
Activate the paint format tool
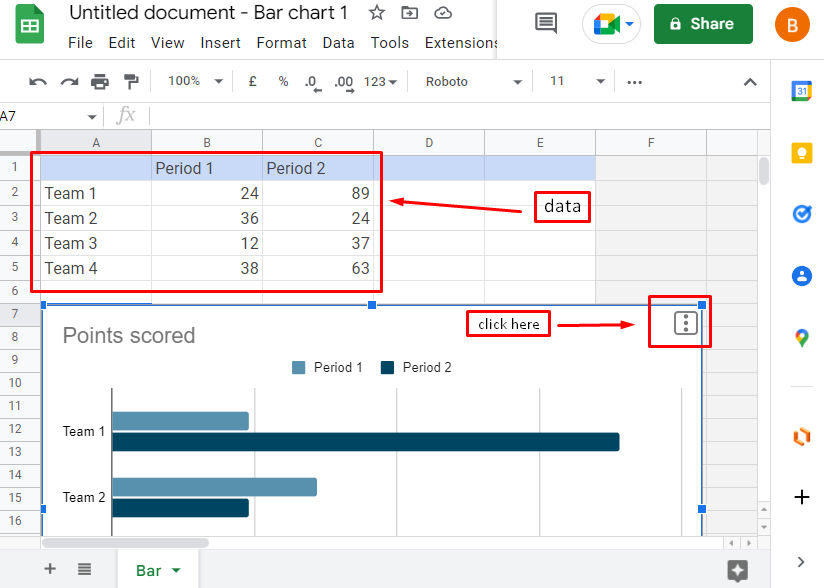pos(131,82)
